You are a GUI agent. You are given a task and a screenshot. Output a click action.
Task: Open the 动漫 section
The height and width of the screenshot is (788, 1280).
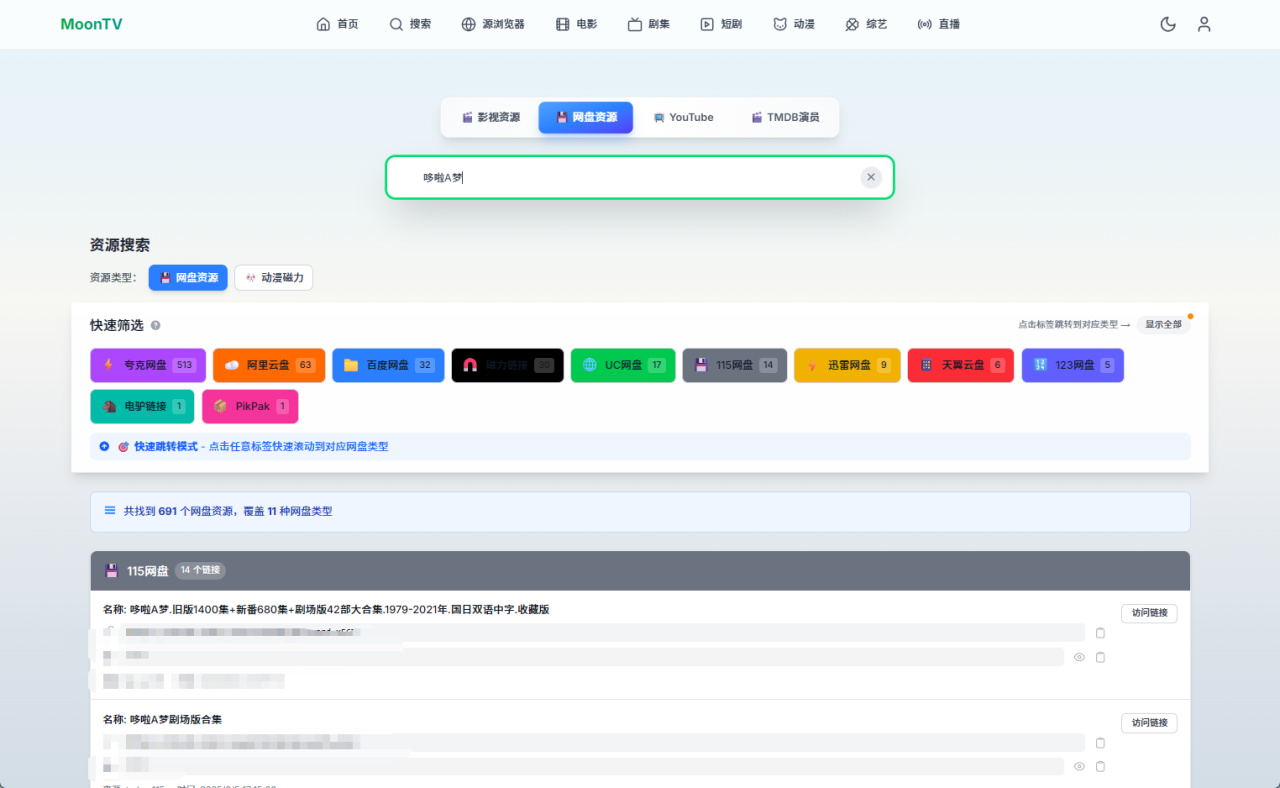pyautogui.click(x=794, y=24)
